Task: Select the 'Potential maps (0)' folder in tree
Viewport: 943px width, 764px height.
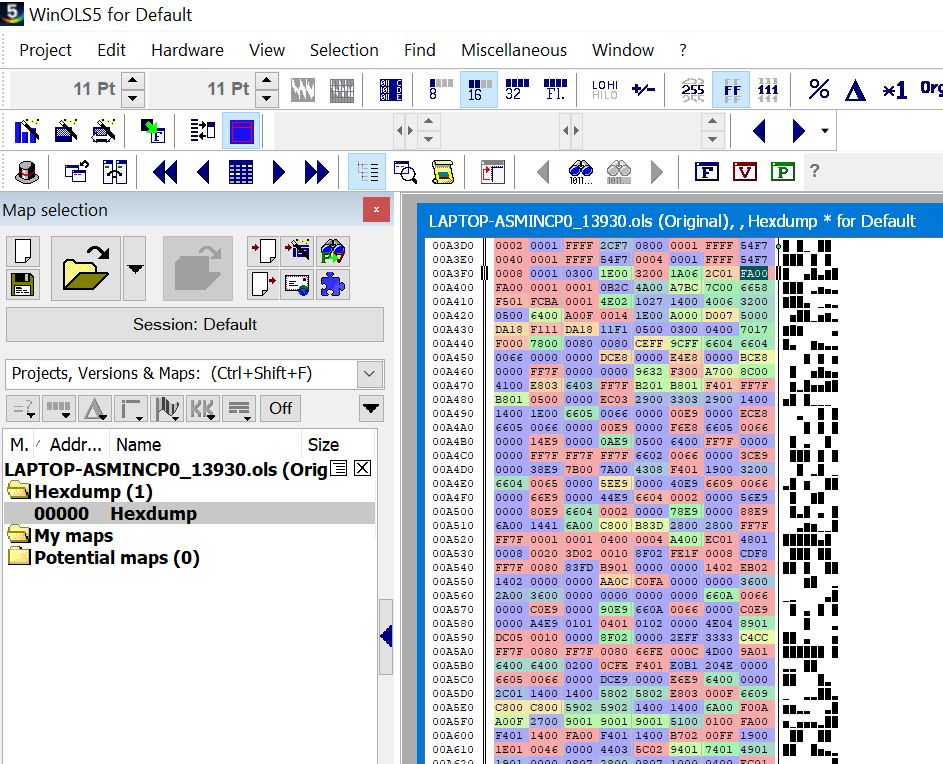Action: tap(116, 558)
